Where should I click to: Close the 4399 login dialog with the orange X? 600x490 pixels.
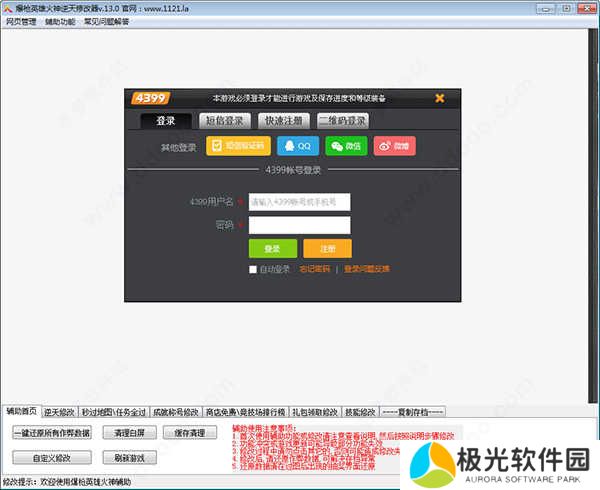(x=440, y=98)
